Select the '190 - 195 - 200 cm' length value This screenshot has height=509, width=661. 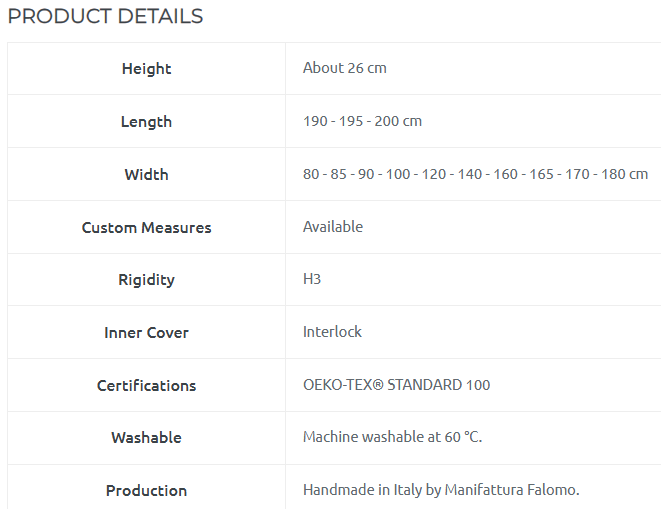362,121
